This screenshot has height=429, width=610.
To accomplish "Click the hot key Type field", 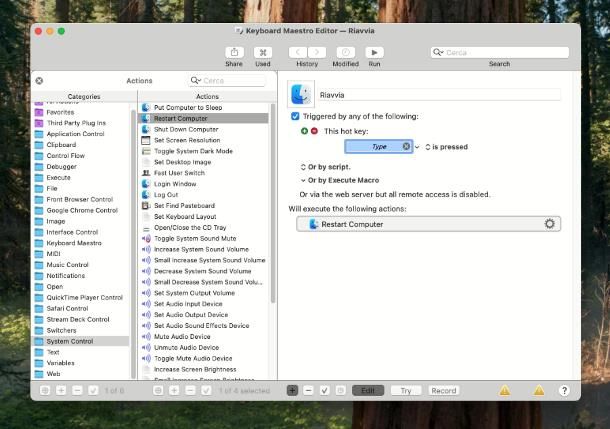I will coord(378,146).
